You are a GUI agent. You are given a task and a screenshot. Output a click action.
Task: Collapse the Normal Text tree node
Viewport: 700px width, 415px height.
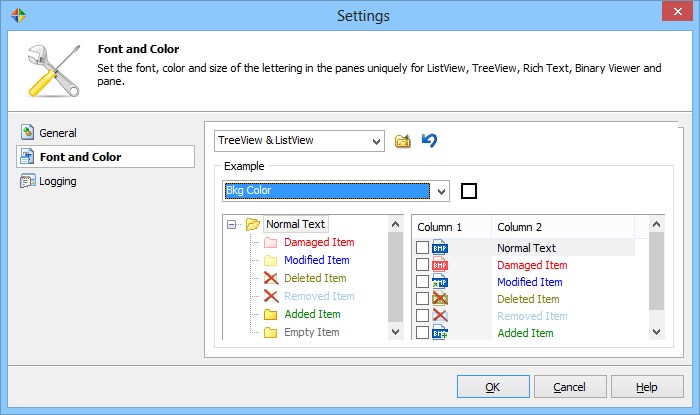[232, 225]
